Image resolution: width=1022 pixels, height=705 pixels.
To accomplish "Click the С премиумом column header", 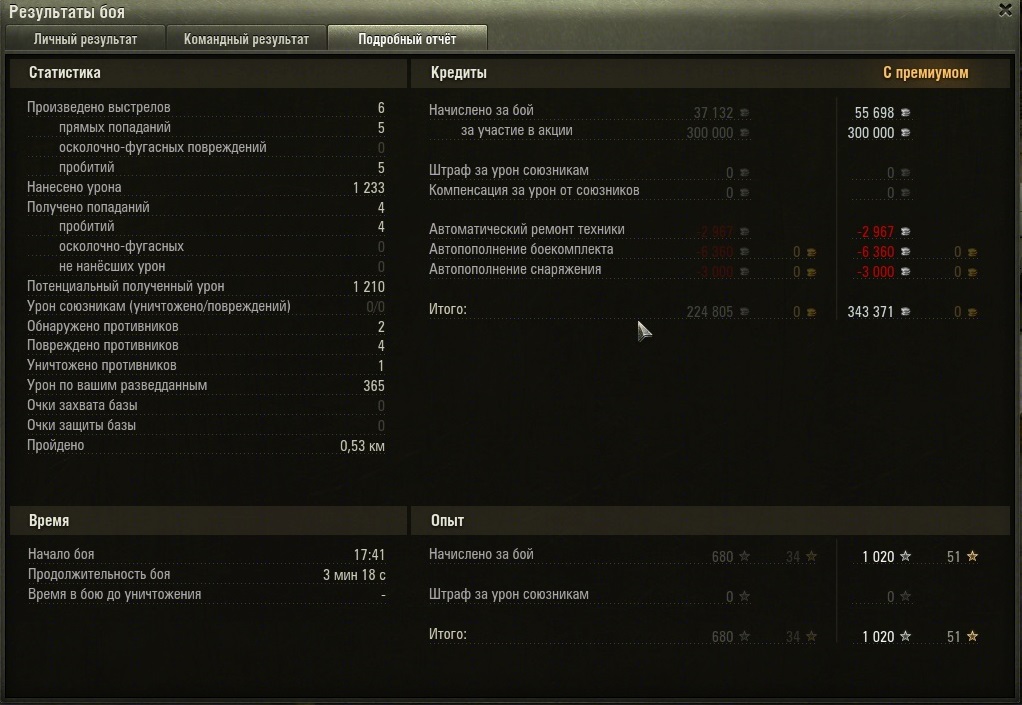I will pos(926,72).
